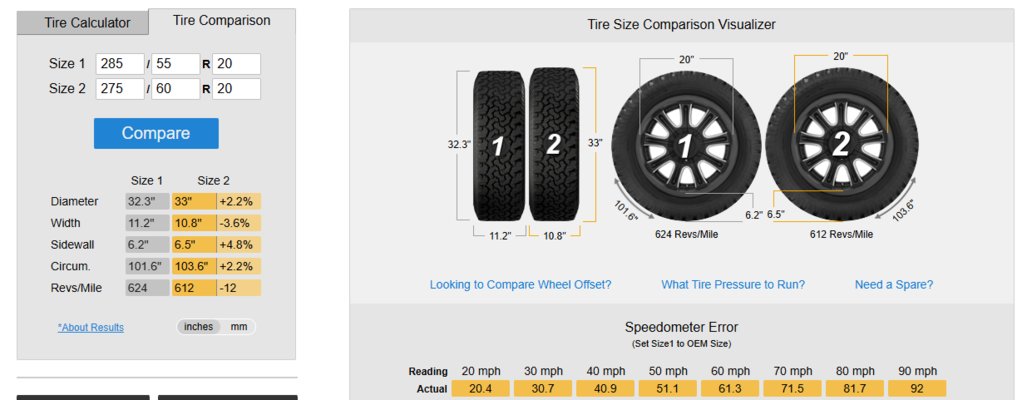1022x400 pixels.
Task: Click side-view wheel image number 1
Action: pos(686,147)
